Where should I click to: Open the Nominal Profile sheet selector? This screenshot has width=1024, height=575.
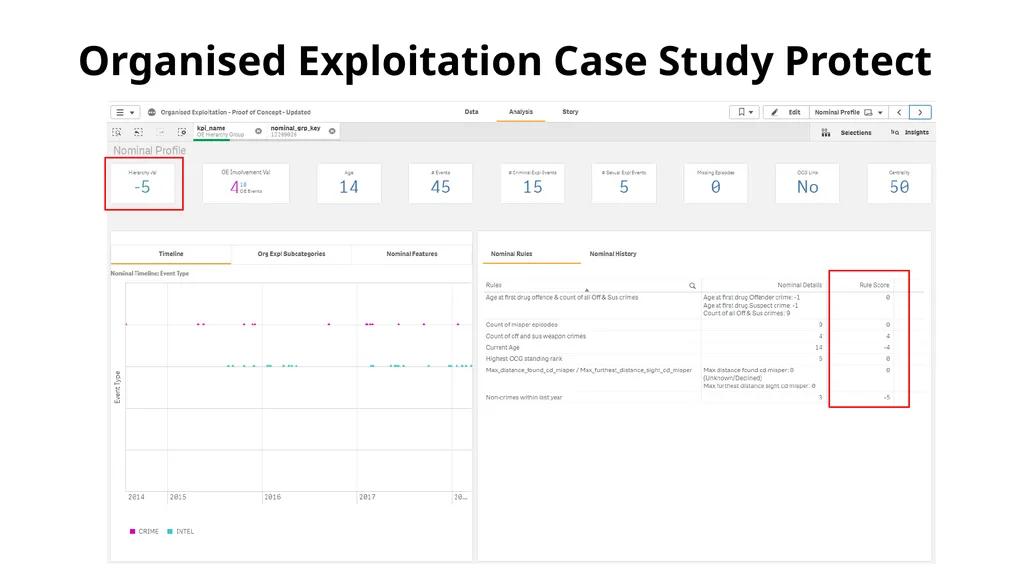848,112
